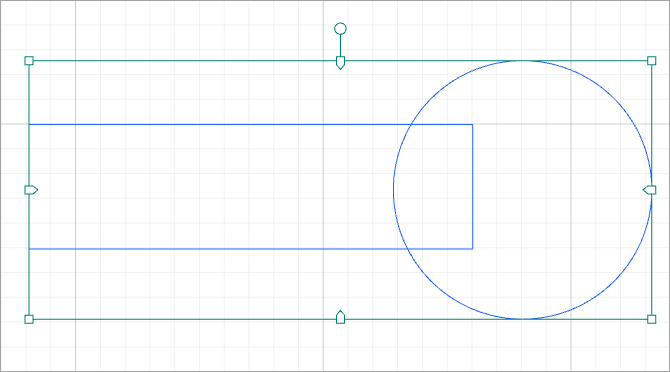Select the blue rectangle by its top edge
The width and height of the screenshot is (670, 372).
click(x=214, y=125)
